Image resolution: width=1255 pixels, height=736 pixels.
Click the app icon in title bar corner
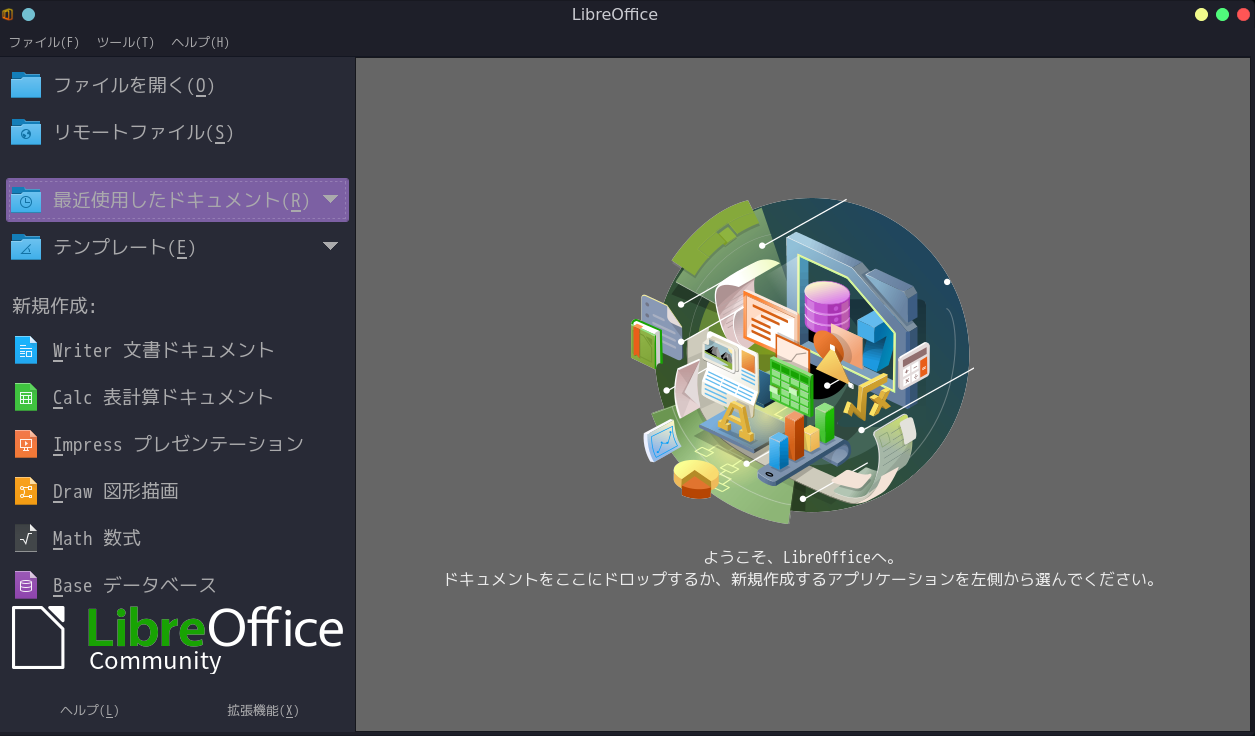8,14
